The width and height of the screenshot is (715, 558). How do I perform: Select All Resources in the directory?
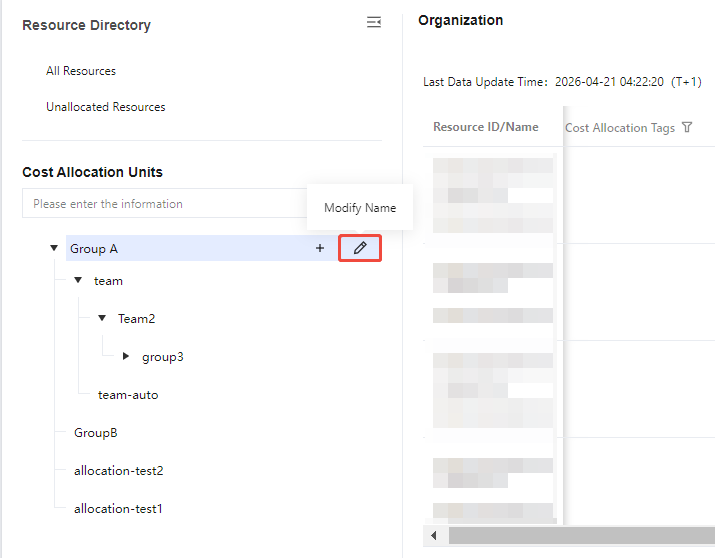pyautogui.click(x=81, y=71)
